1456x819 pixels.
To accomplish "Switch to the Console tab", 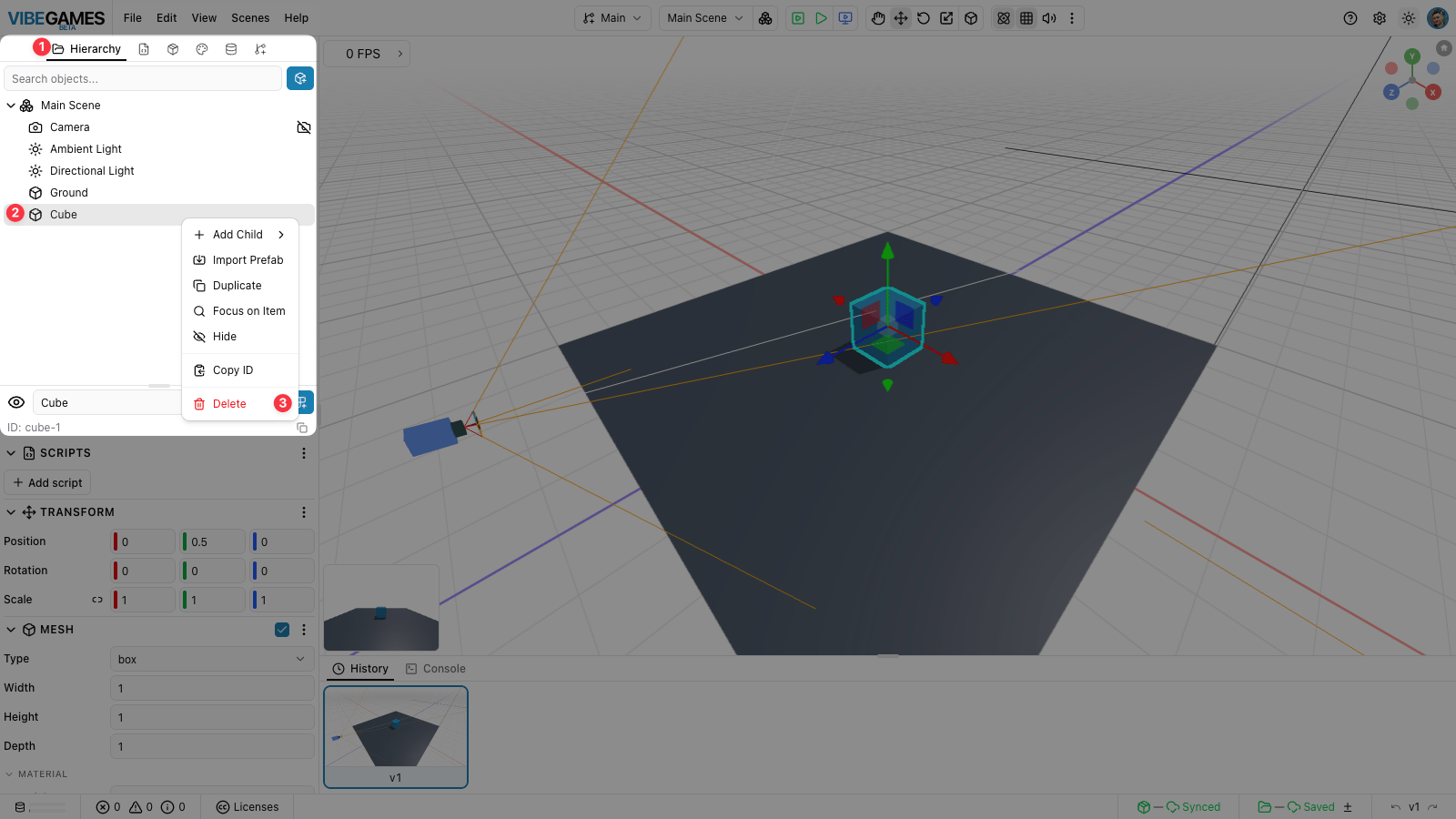I will 436,669.
